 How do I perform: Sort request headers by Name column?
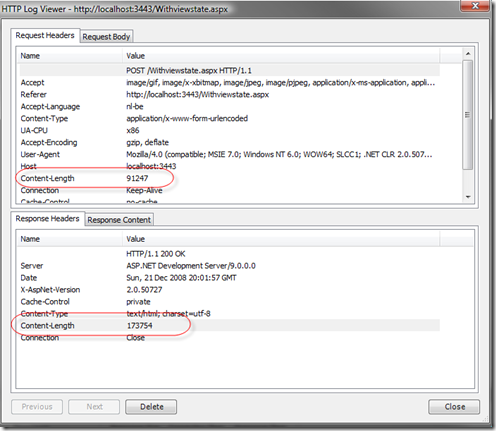click(71, 56)
